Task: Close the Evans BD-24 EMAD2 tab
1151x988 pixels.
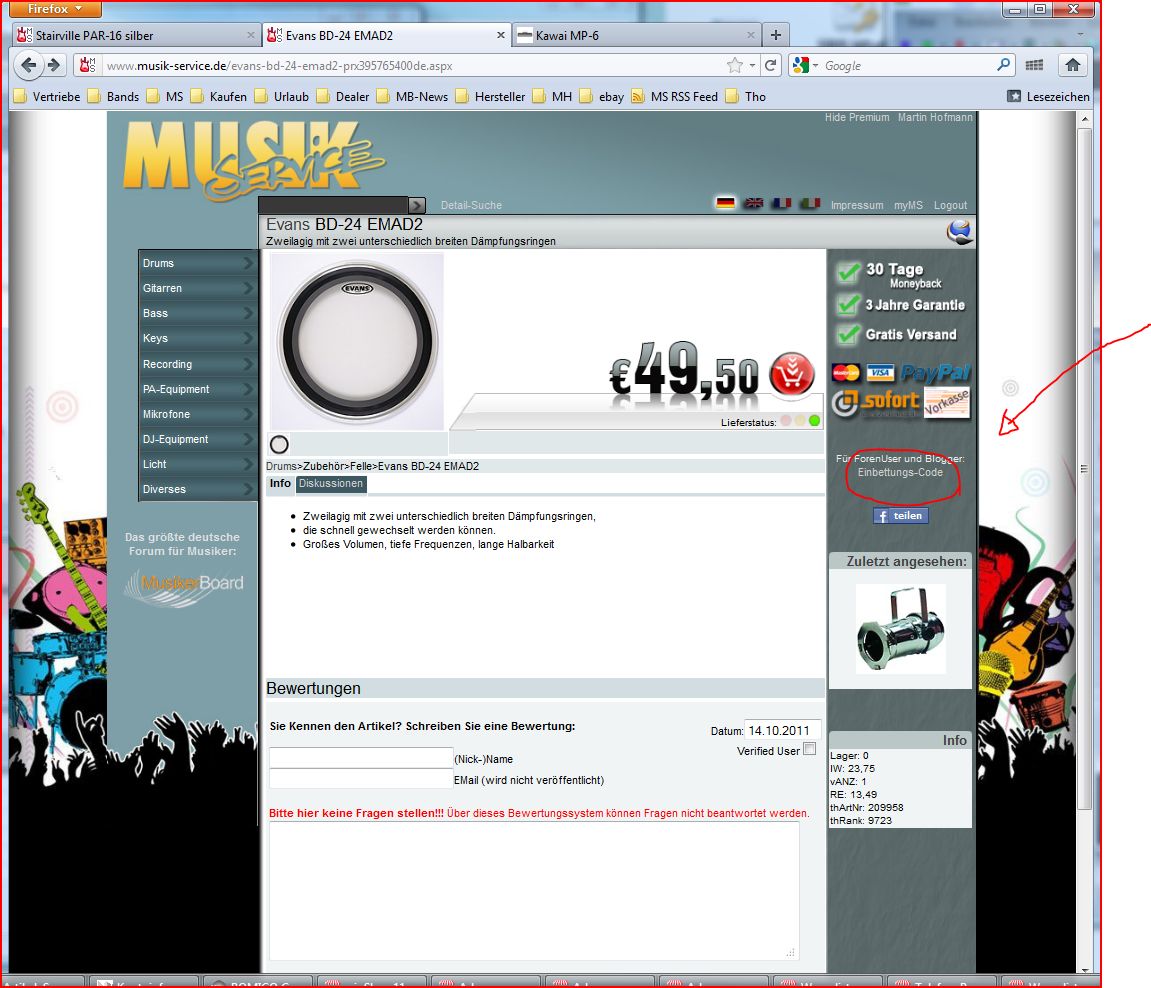Action: [501, 34]
